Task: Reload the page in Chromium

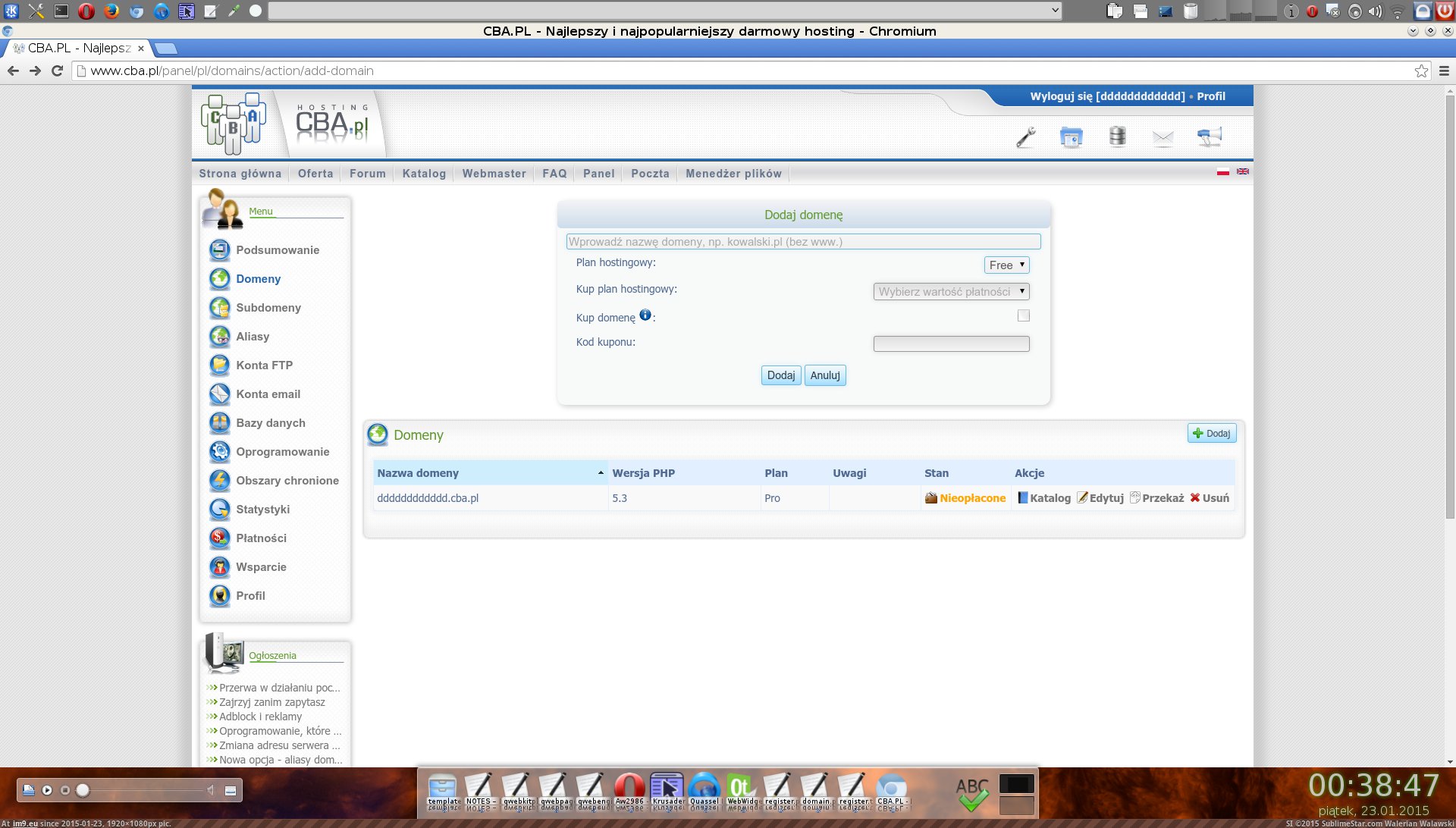Action: click(57, 71)
